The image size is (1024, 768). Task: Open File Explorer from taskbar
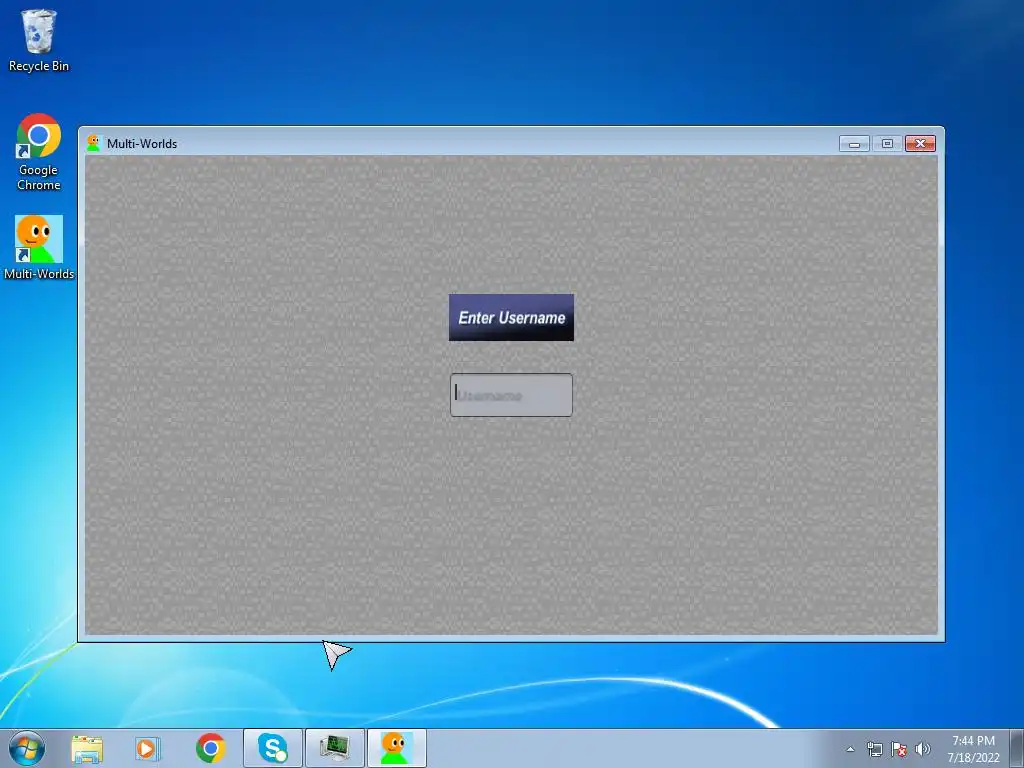point(87,749)
